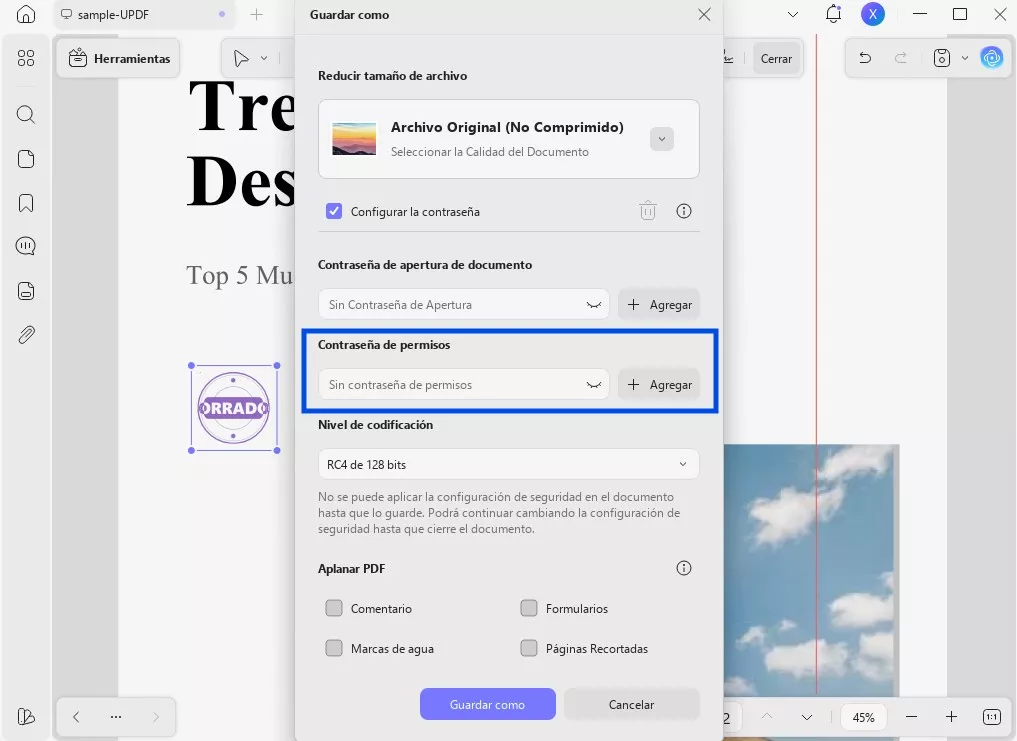Click the page up arrow
Screen dimensions: 1017x741
point(767,716)
